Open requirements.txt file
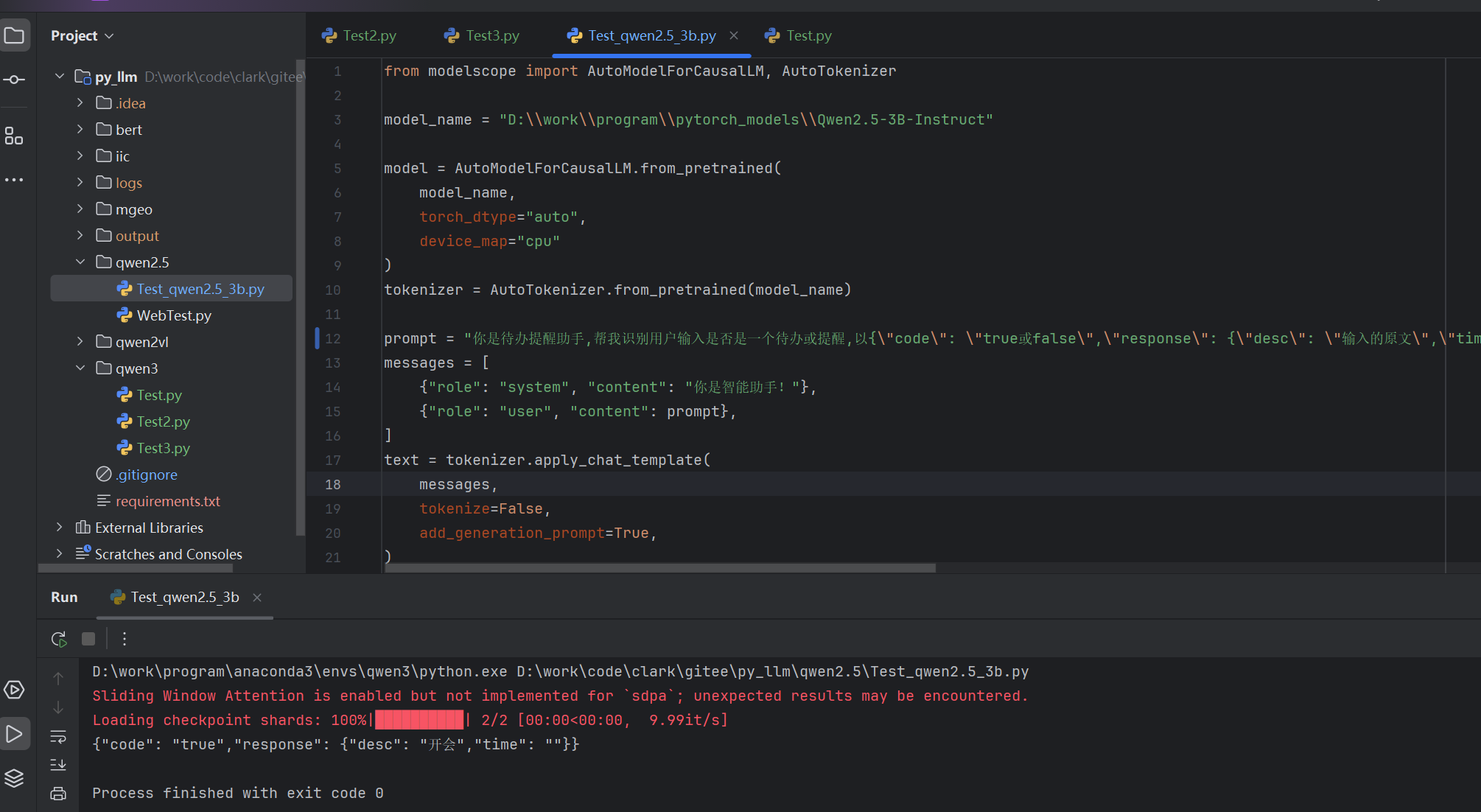 [168, 501]
